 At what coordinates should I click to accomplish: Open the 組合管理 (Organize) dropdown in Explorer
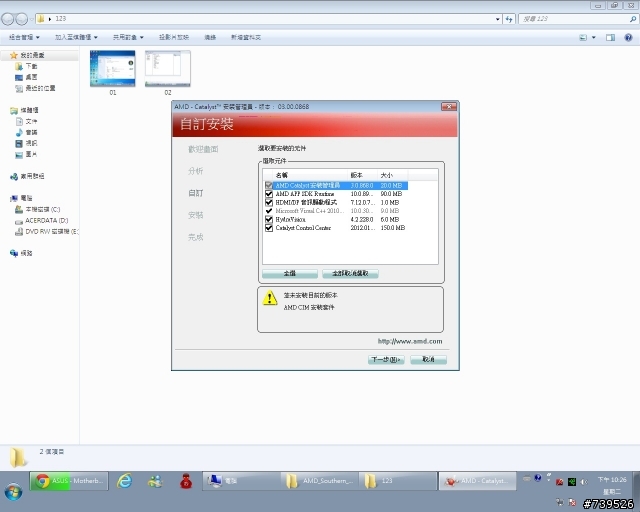[24, 37]
